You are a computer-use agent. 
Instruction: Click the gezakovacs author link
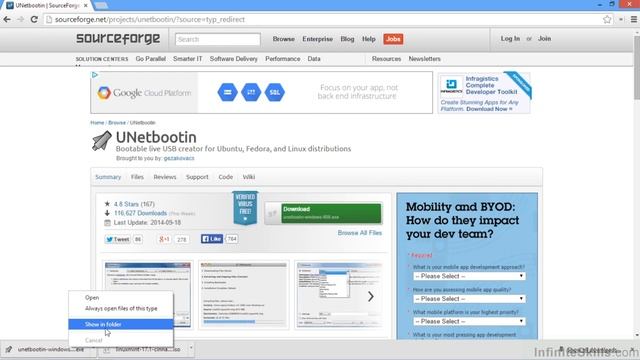(179, 158)
